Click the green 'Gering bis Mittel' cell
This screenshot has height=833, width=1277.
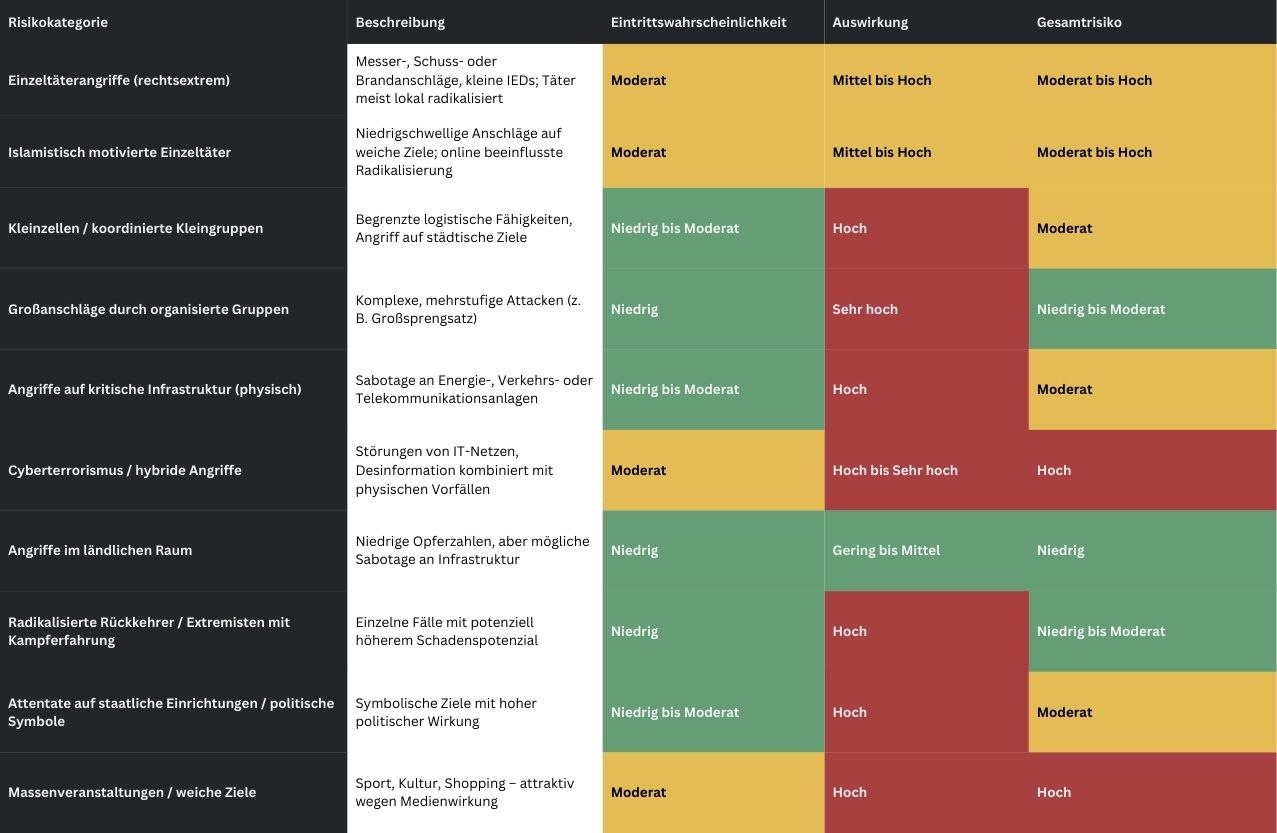[886, 550]
